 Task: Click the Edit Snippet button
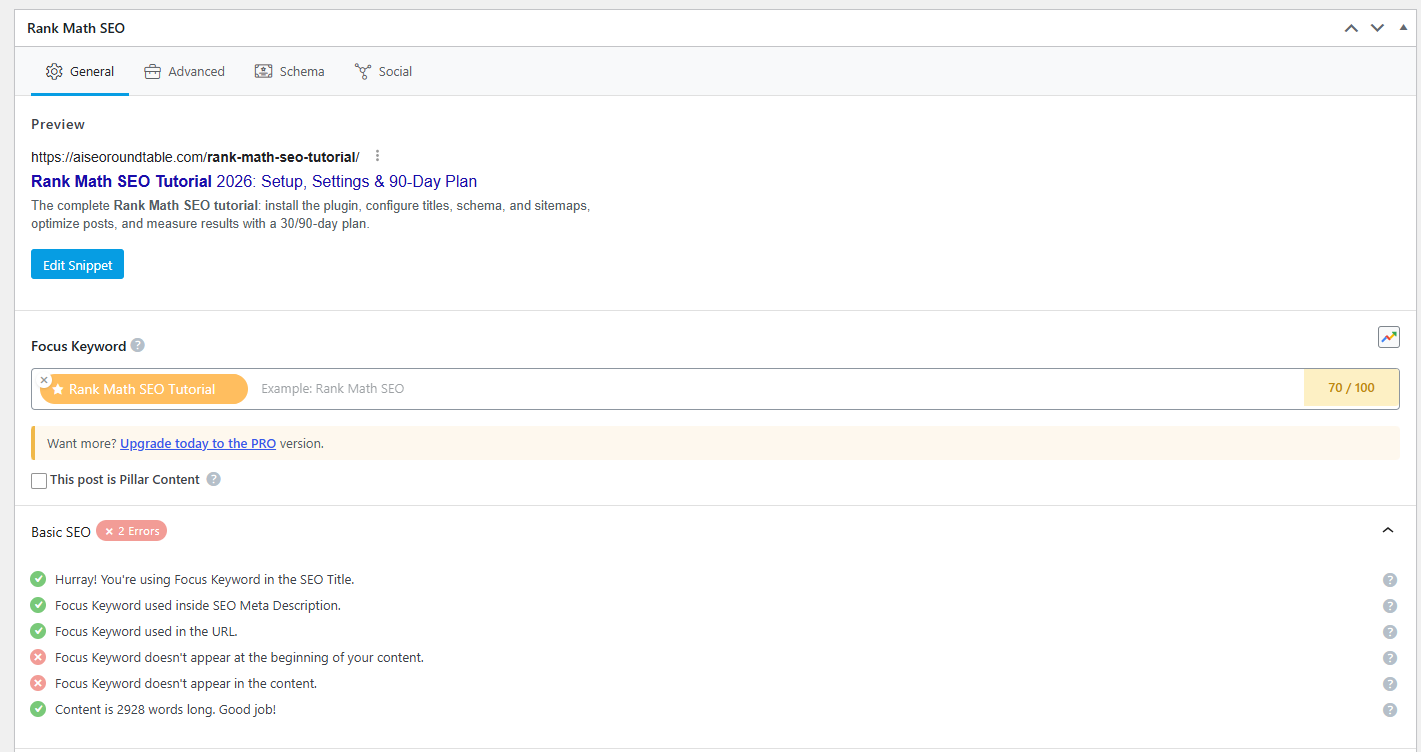[x=77, y=264]
